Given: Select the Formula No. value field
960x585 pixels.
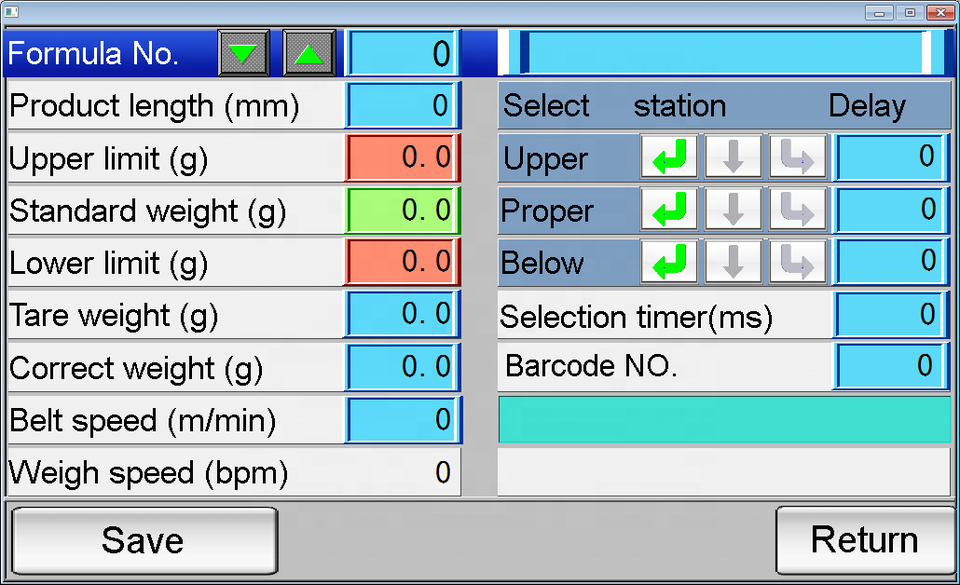Looking at the screenshot, I should tap(402, 53).
